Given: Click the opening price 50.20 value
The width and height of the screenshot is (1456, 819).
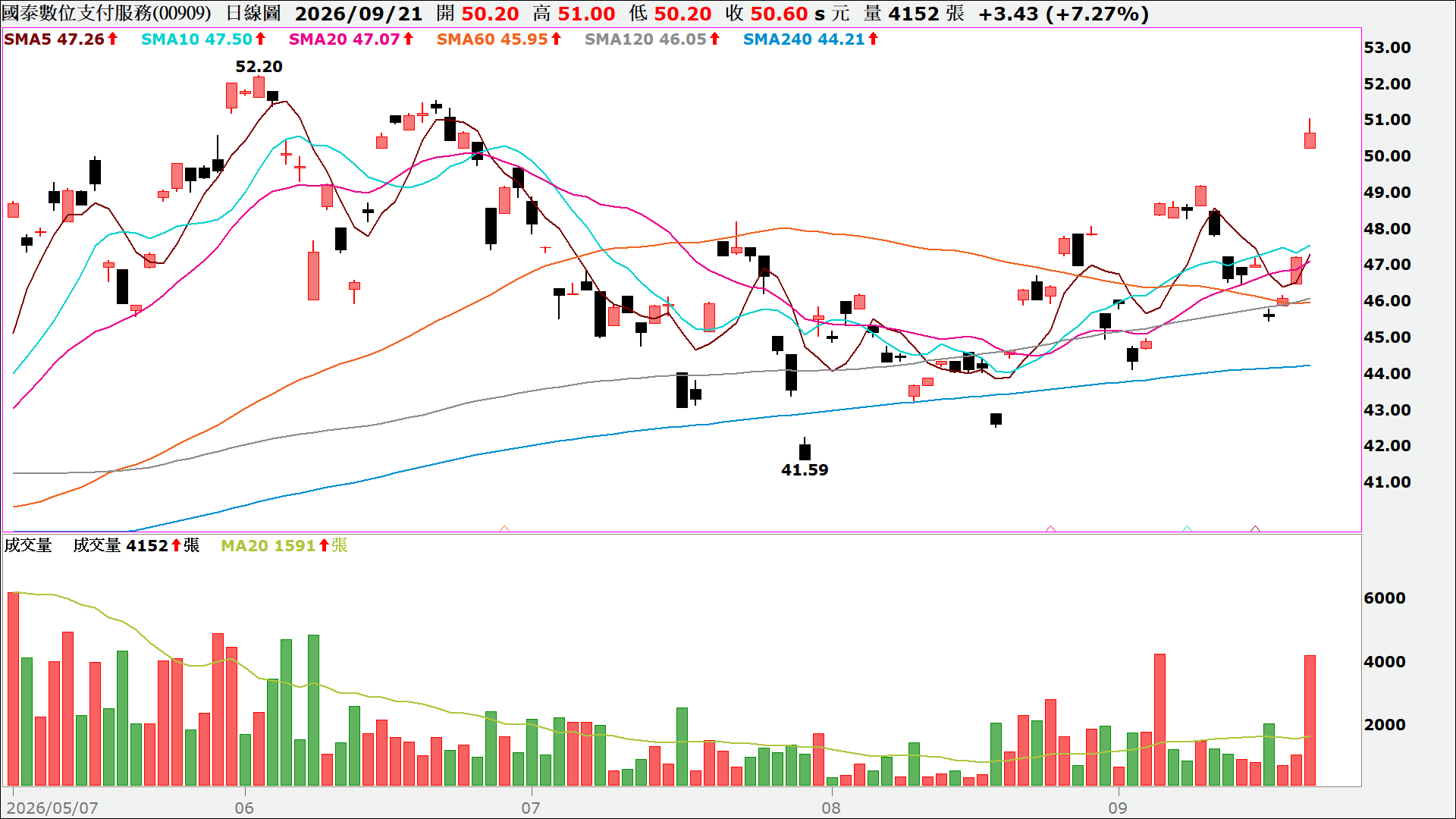Looking at the screenshot, I should point(490,14).
